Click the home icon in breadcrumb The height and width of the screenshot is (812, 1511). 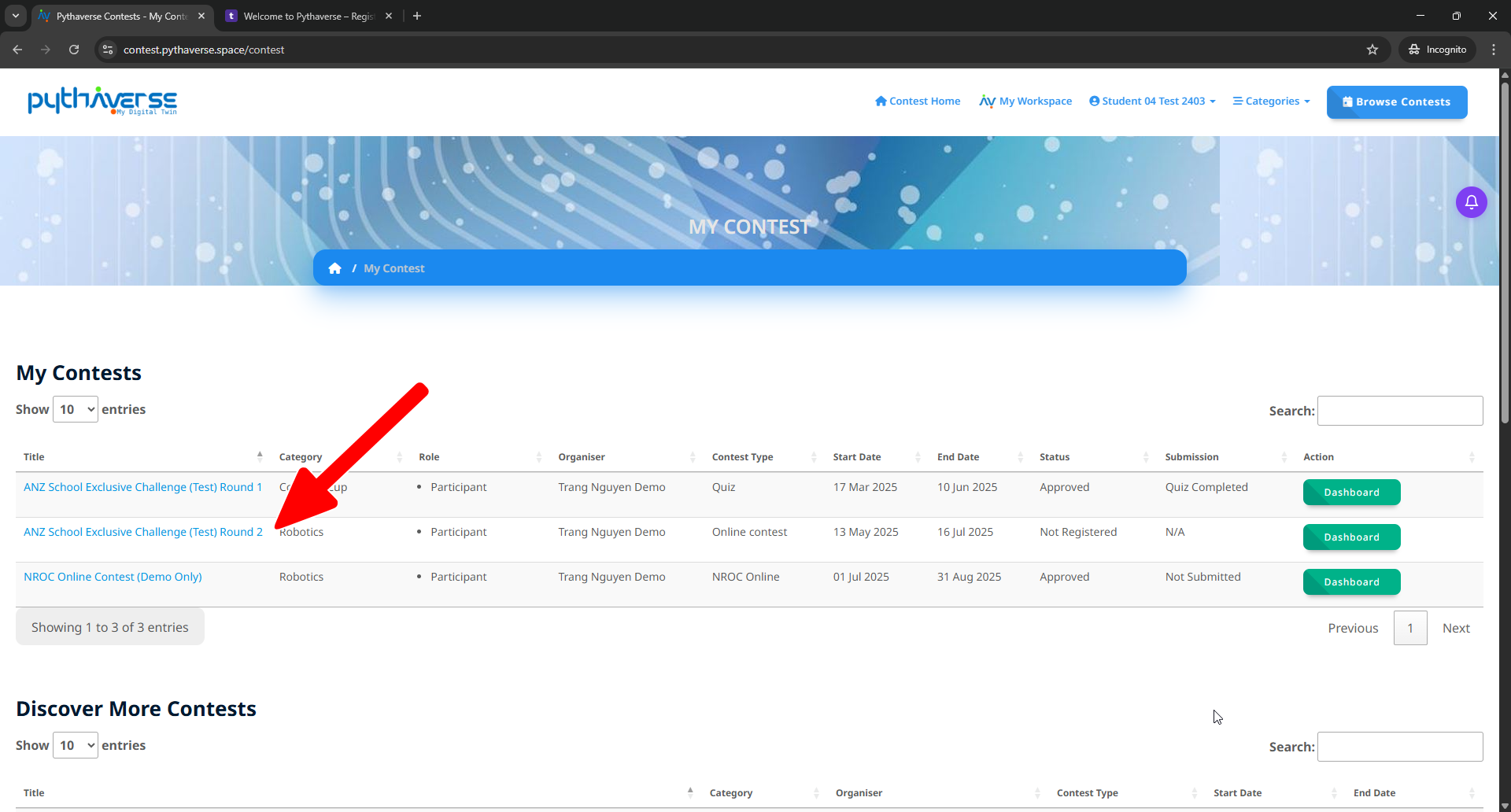[x=334, y=268]
